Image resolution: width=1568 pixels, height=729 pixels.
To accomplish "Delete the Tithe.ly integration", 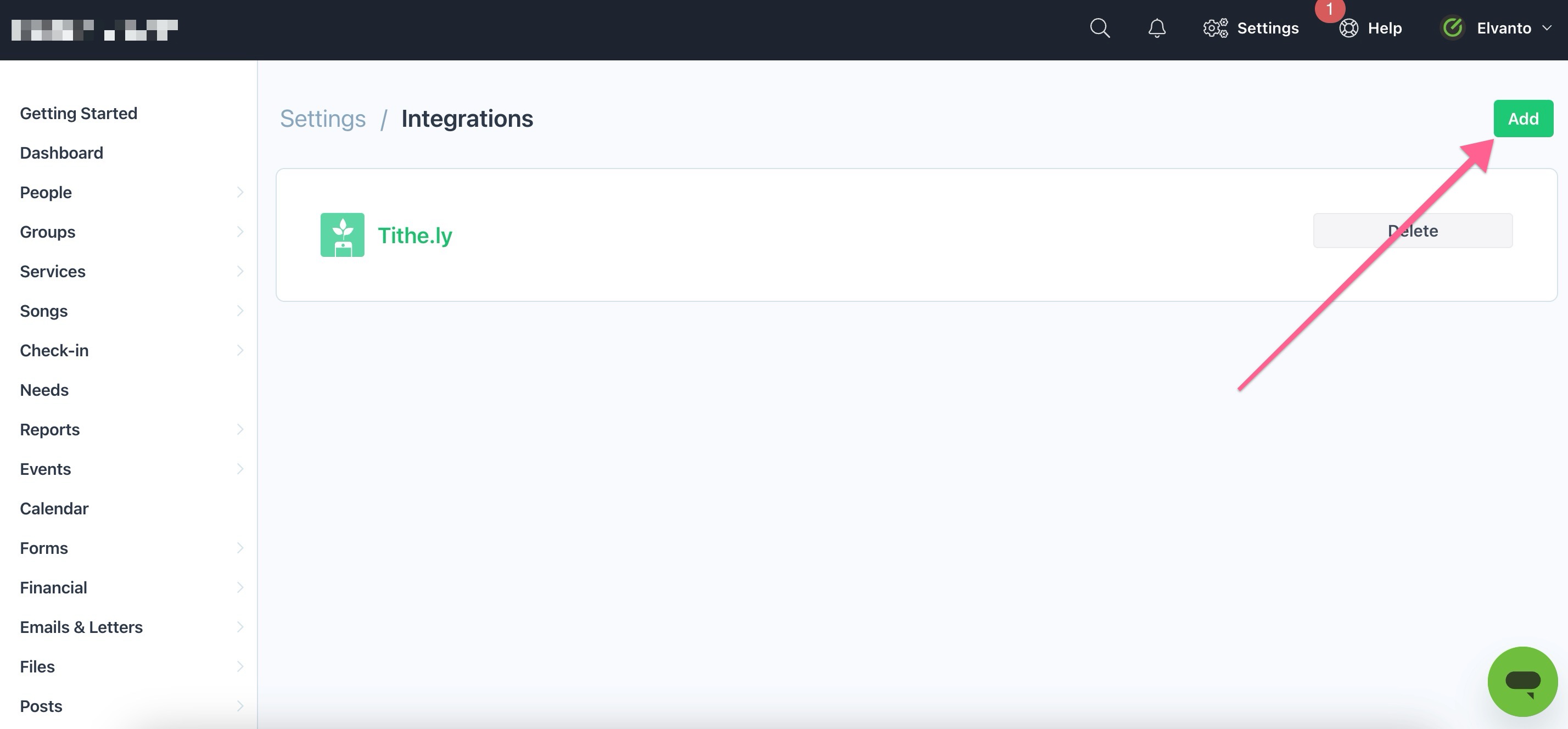I will 1413,230.
